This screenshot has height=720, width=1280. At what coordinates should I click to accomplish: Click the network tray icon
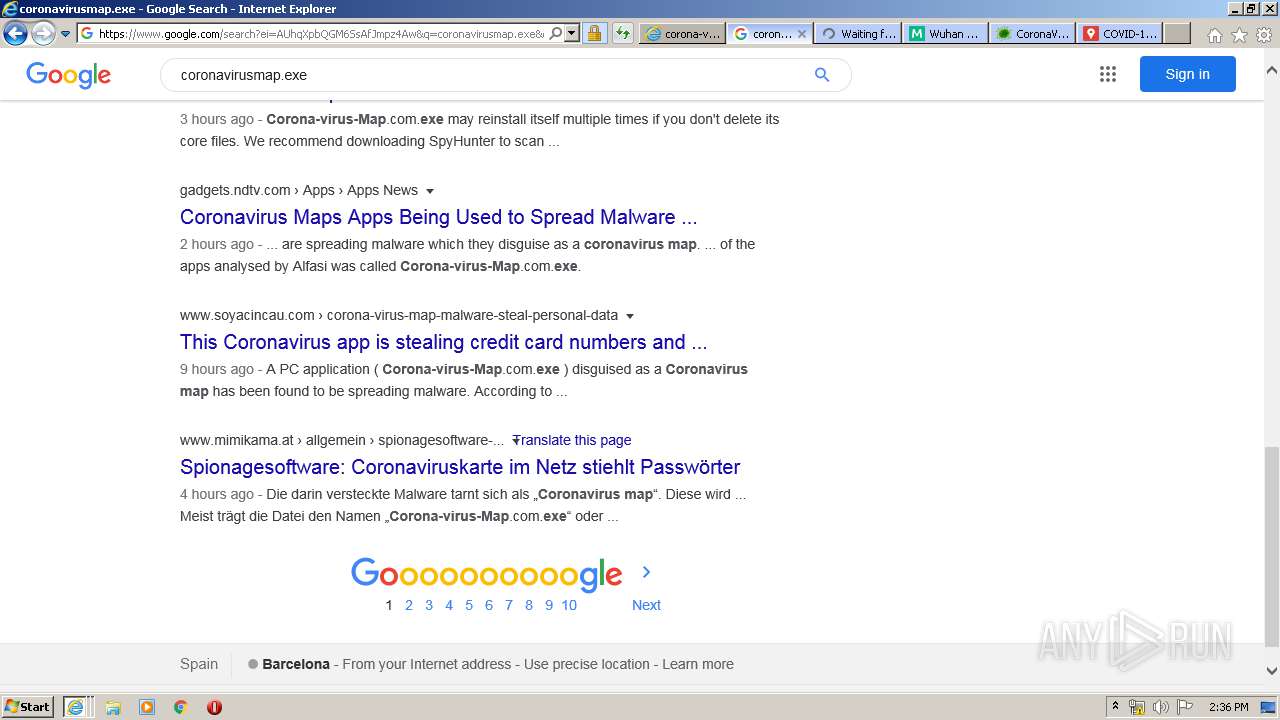point(1137,707)
